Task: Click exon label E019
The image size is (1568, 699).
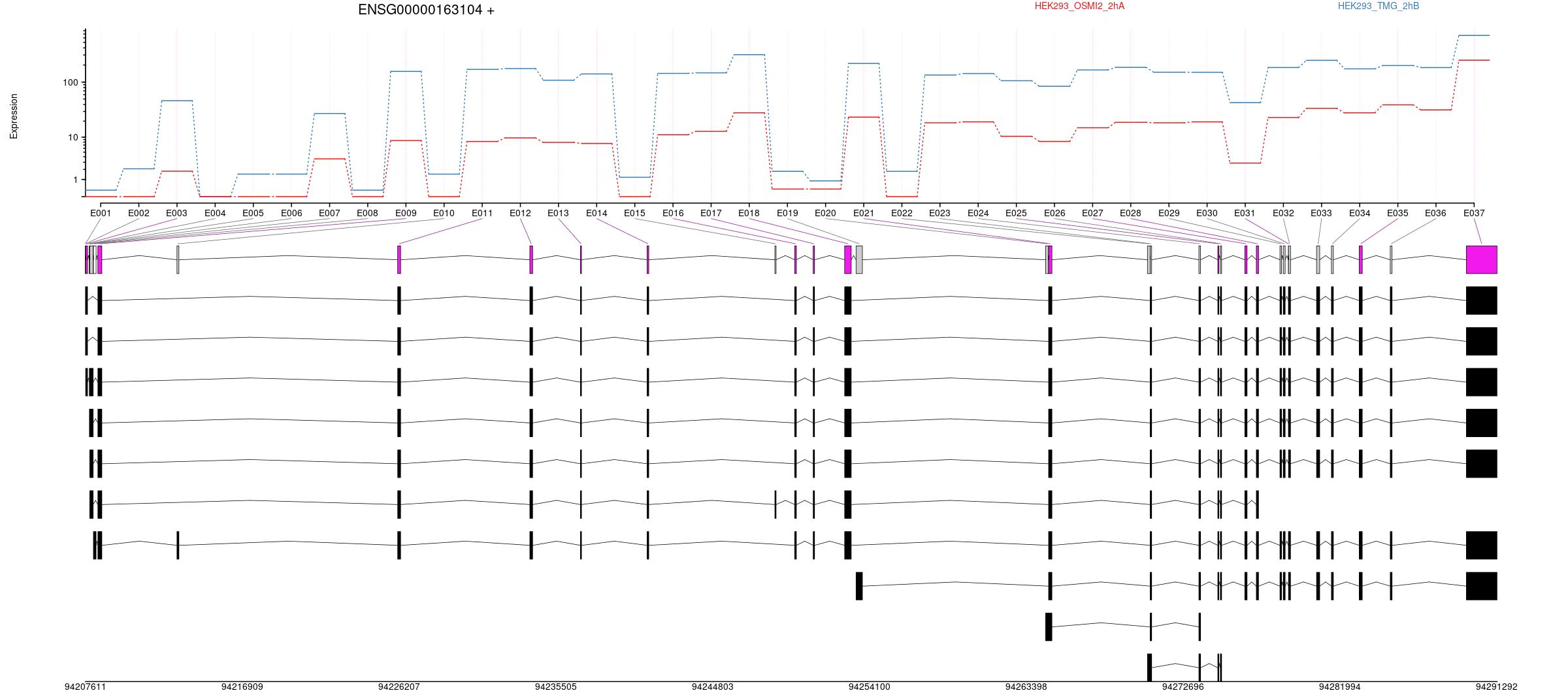Action: tap(787, 213)
